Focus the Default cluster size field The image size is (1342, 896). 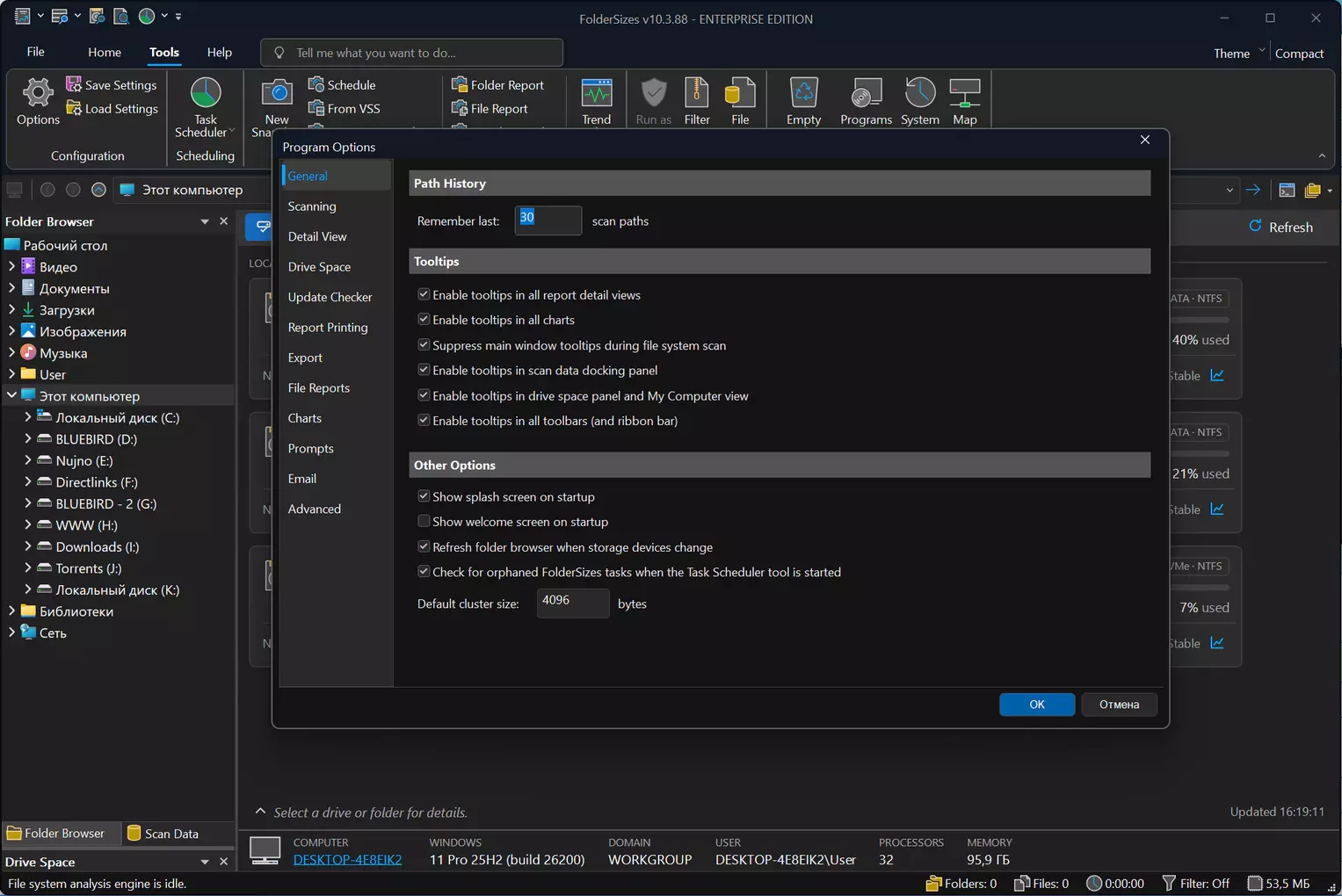click(573, 603)
